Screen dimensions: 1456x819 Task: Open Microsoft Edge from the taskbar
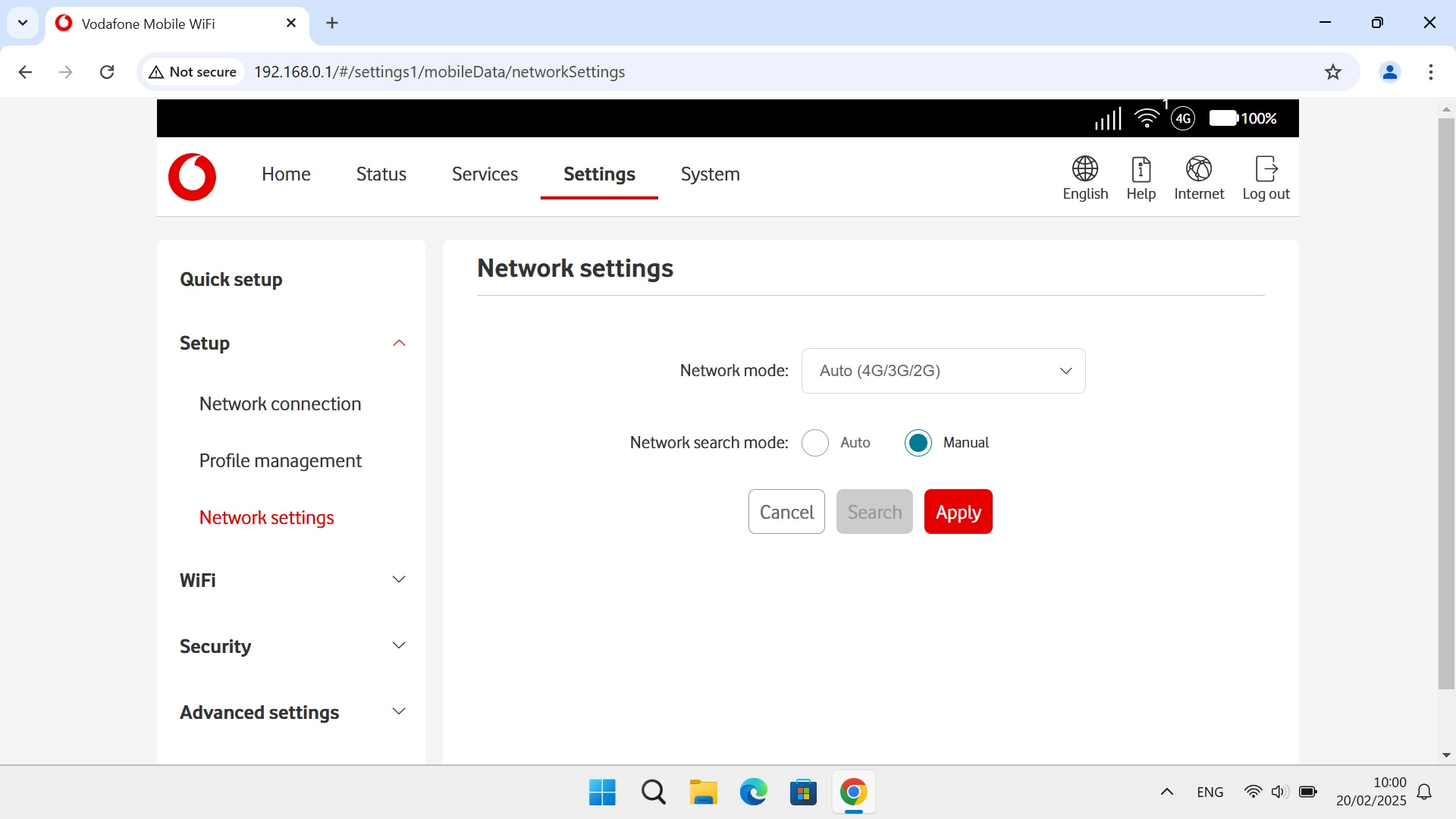click(x=753, y=792)
